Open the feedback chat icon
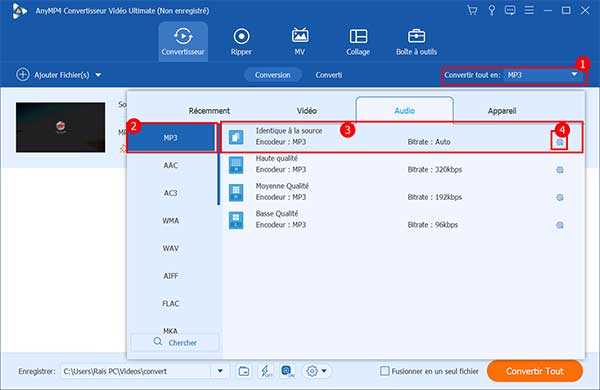Viewport: 600px width, 390px height. pyautogui.click(x=510, y=10)
